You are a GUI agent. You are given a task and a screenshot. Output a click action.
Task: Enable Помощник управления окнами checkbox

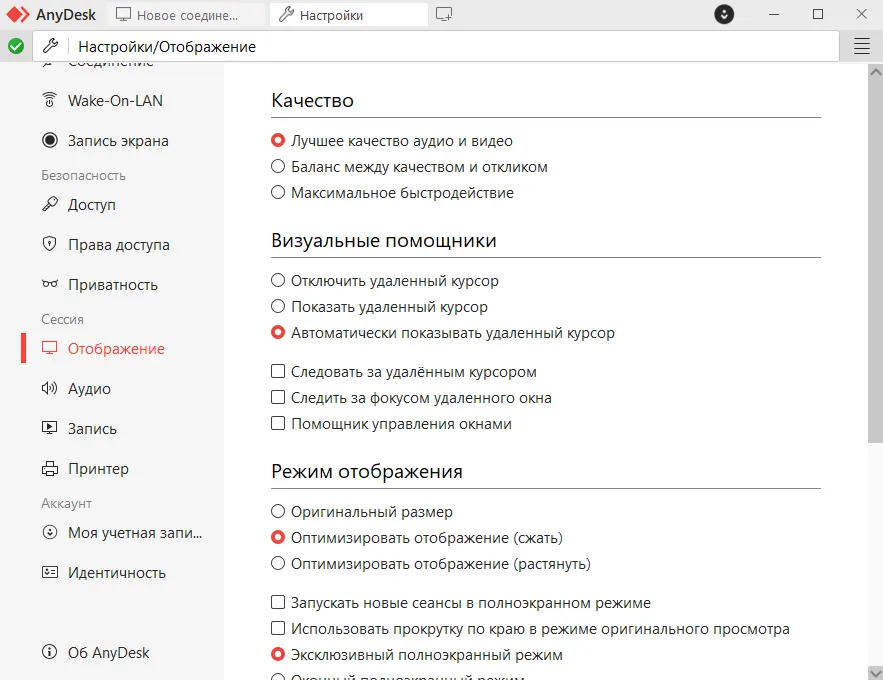(x=279, y=424)
